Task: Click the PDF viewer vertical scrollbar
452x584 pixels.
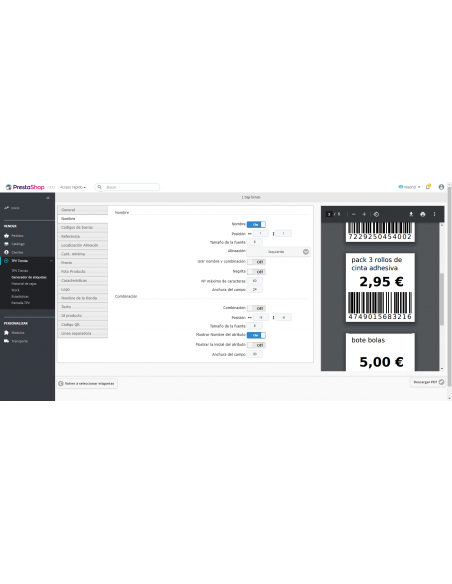Action: point(442,299)
